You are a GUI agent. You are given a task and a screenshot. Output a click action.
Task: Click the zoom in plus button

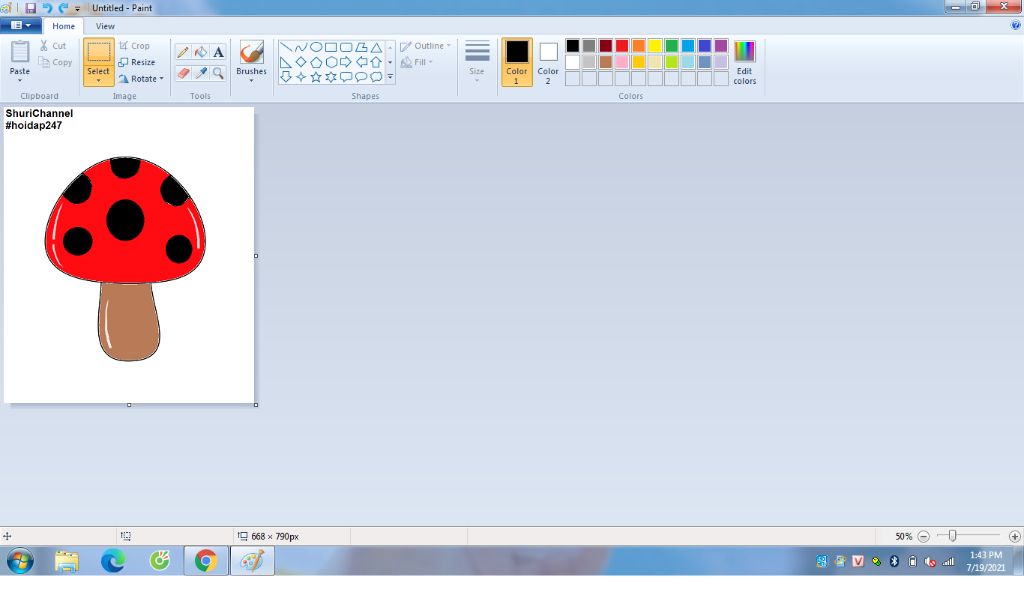[1014, 536]
